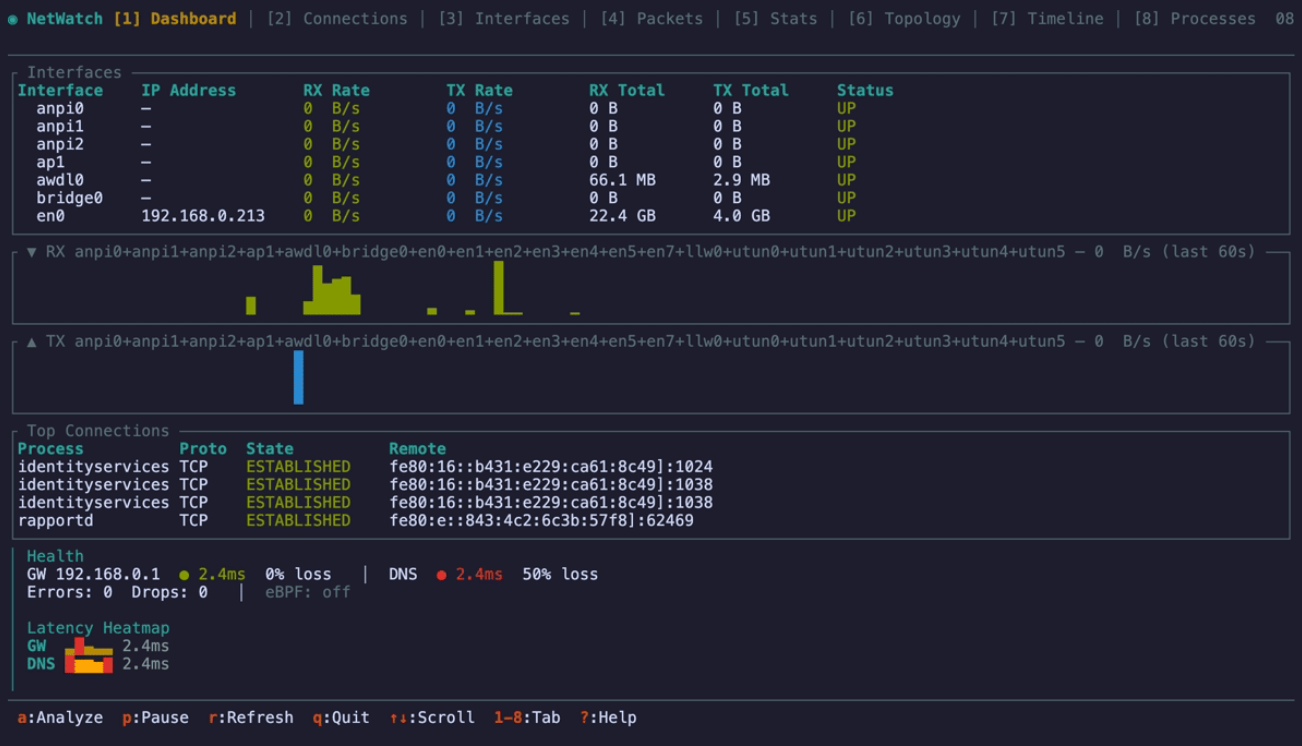Click the q:Quit shortcut

click(x=341, y=718)
